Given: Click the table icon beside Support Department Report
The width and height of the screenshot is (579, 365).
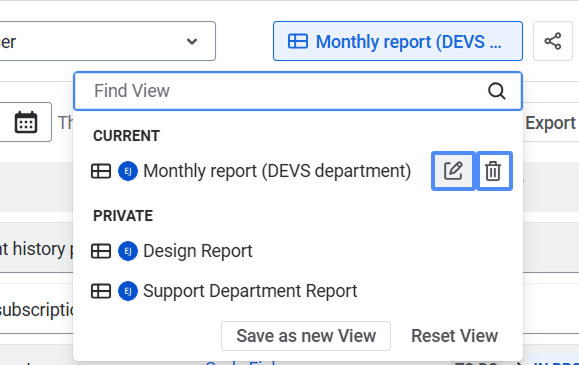Looking at the screenshot, I should (x=101, y=291).
